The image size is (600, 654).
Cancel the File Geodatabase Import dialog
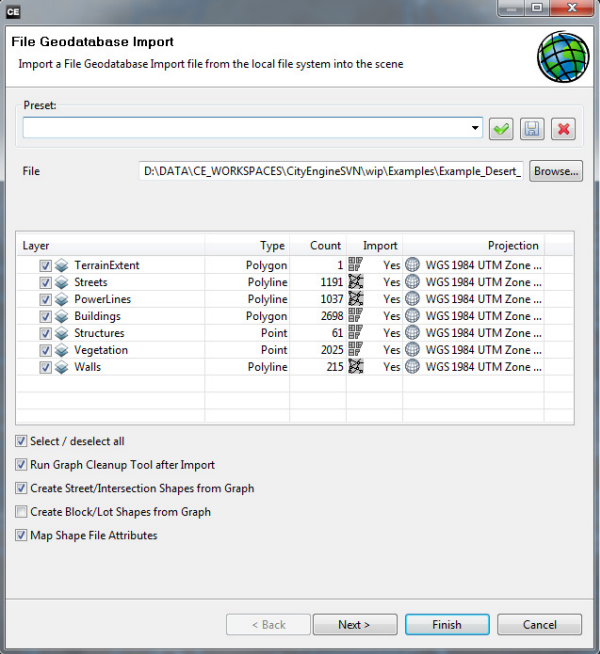[x=539, y=625]
